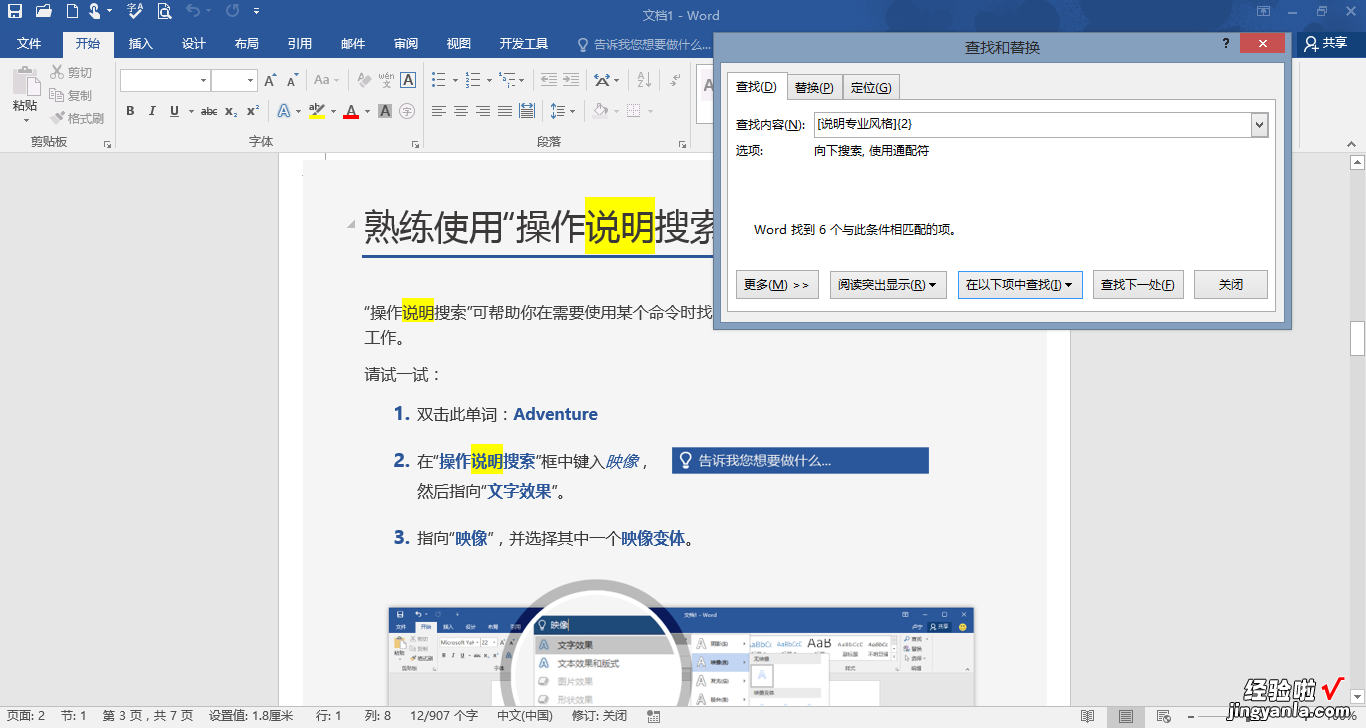Expand the 粘贴 paste options arrow

[25, 121]
